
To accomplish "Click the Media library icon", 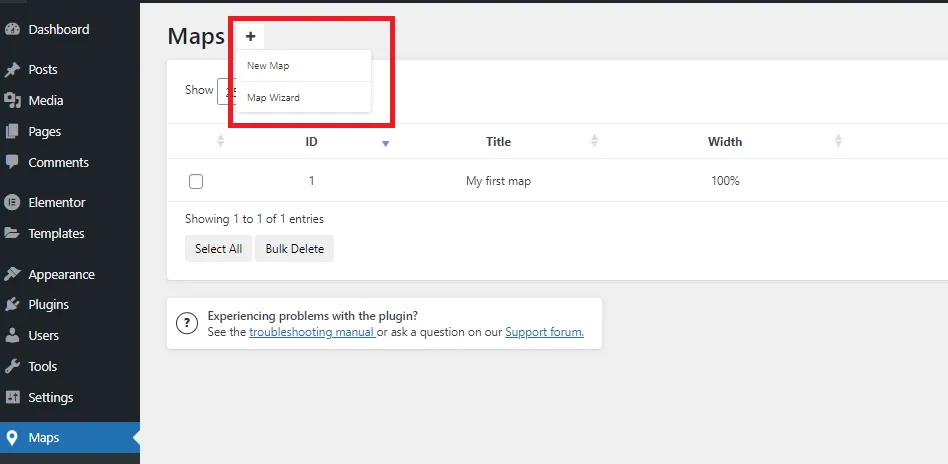I will point(12,100).
